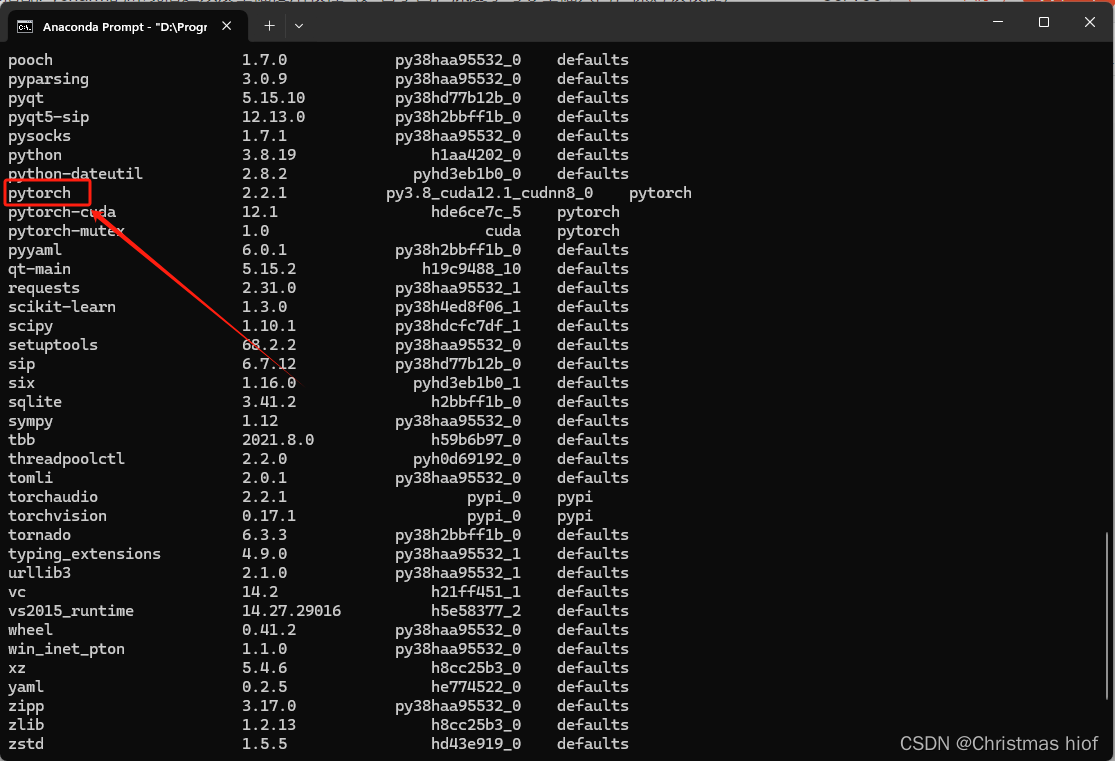Click the pypi channel in torchaudio row
Viewport: 1115px width, 761px height.
[575, 497]
